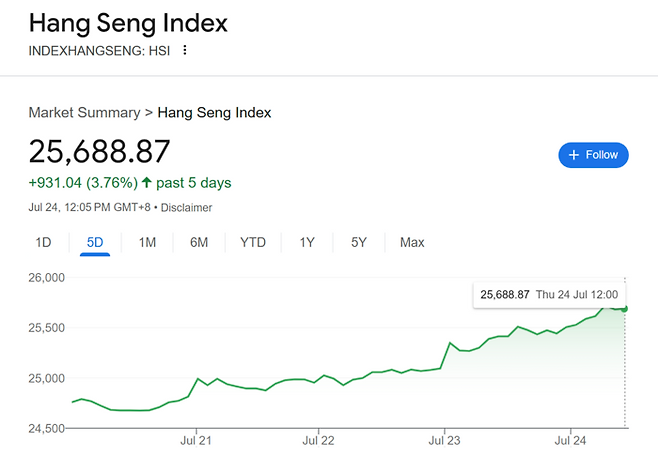Screen dimensions: 658x456
Task: Click the green up arrow indicator
Action: tap(147, 183)
